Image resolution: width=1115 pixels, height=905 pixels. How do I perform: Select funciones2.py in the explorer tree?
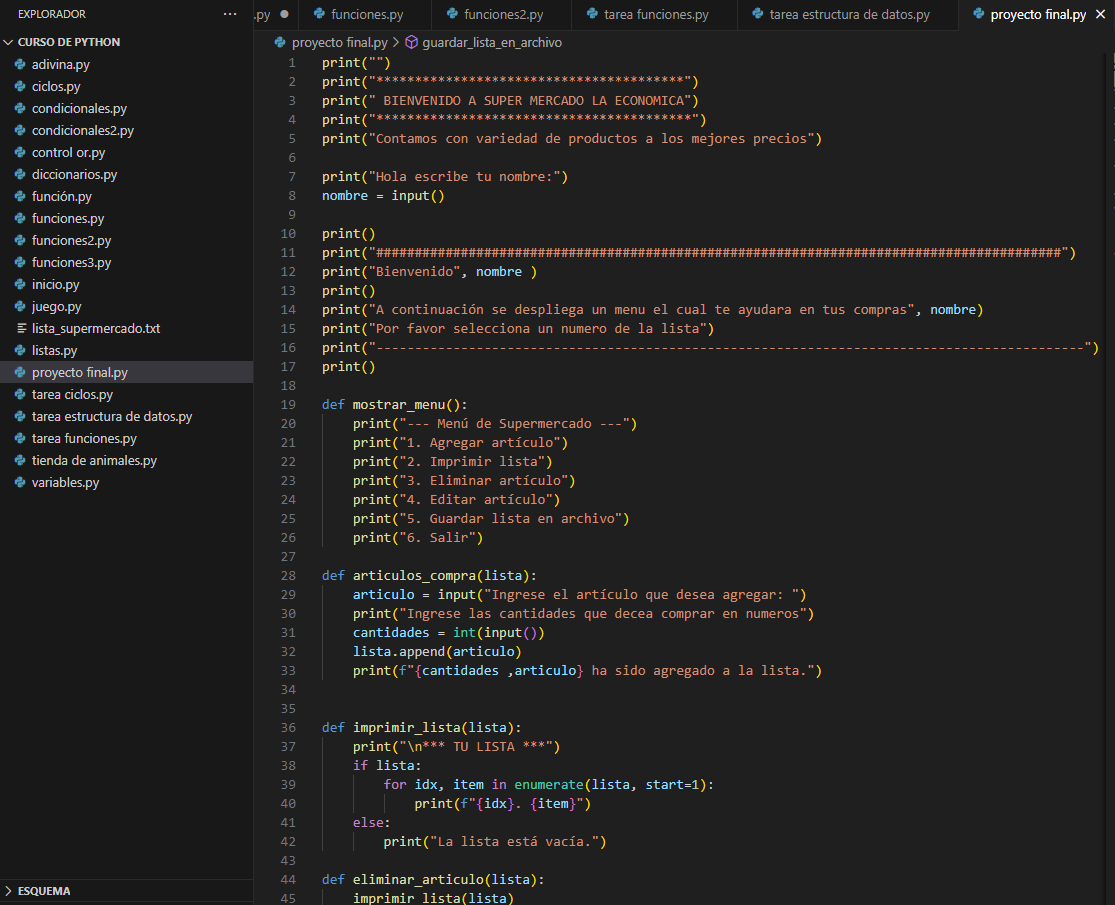click(127, 240)
